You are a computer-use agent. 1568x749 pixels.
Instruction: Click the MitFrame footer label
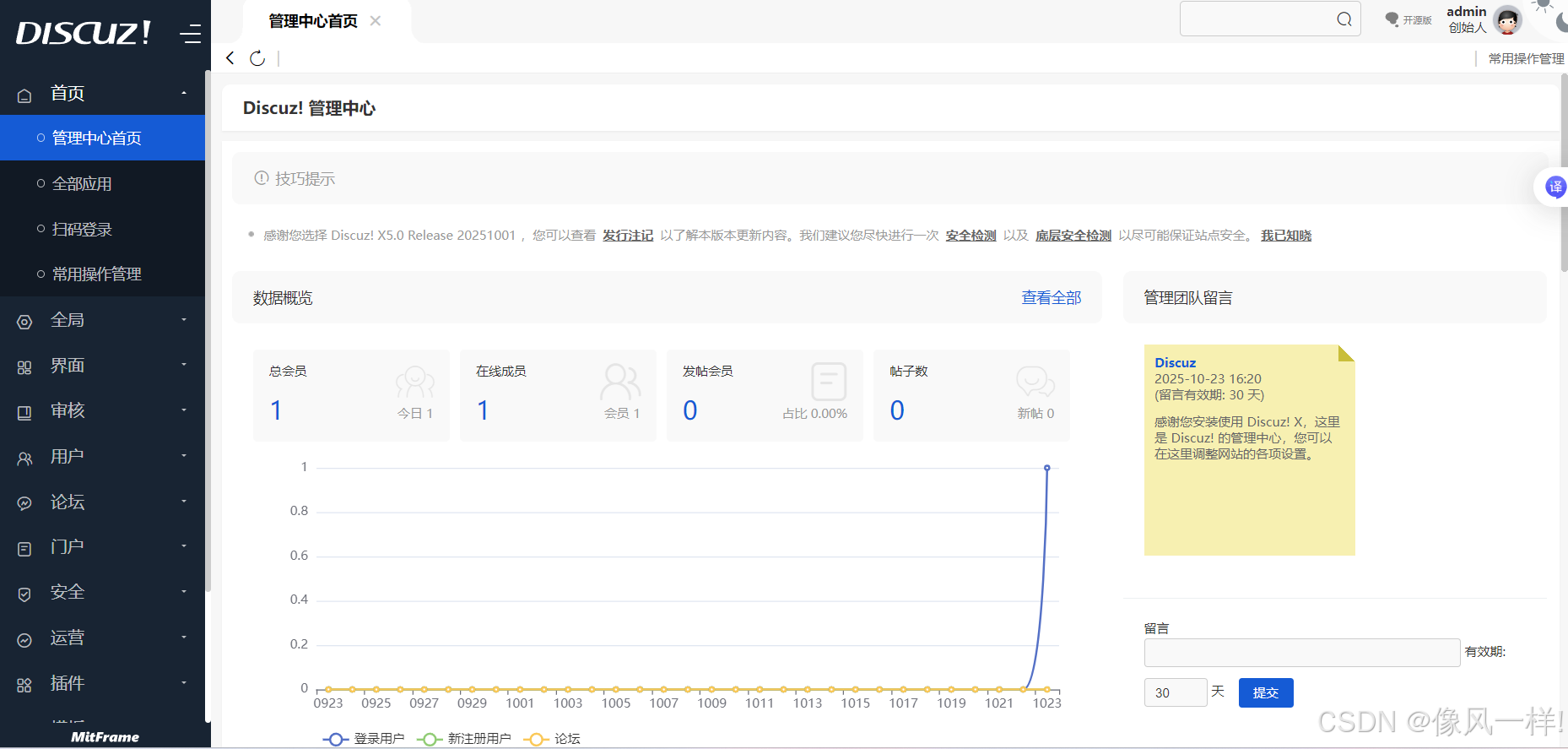[105, 737]
